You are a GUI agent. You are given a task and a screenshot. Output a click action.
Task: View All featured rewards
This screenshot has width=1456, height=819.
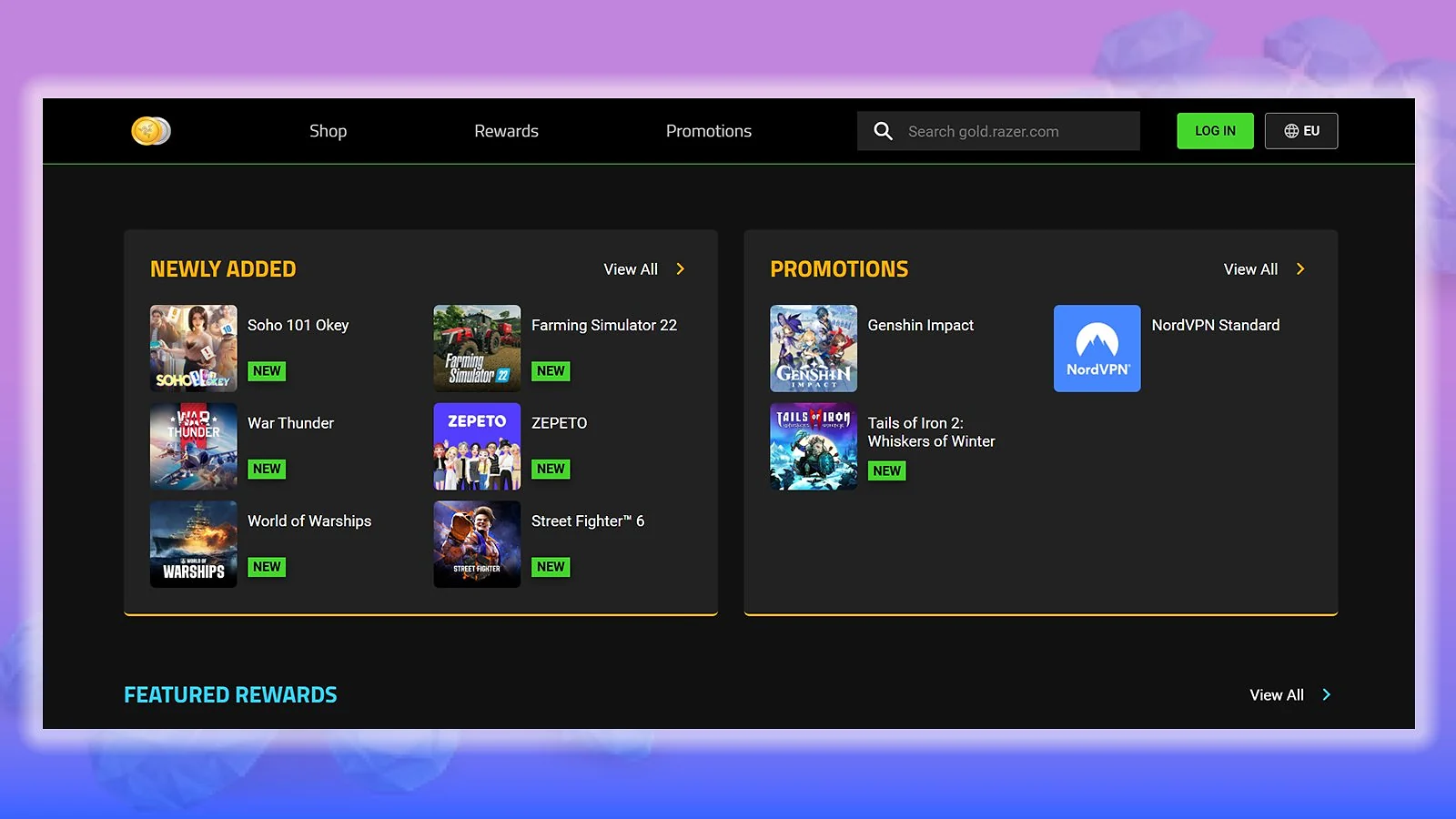tap(1277, 695)
